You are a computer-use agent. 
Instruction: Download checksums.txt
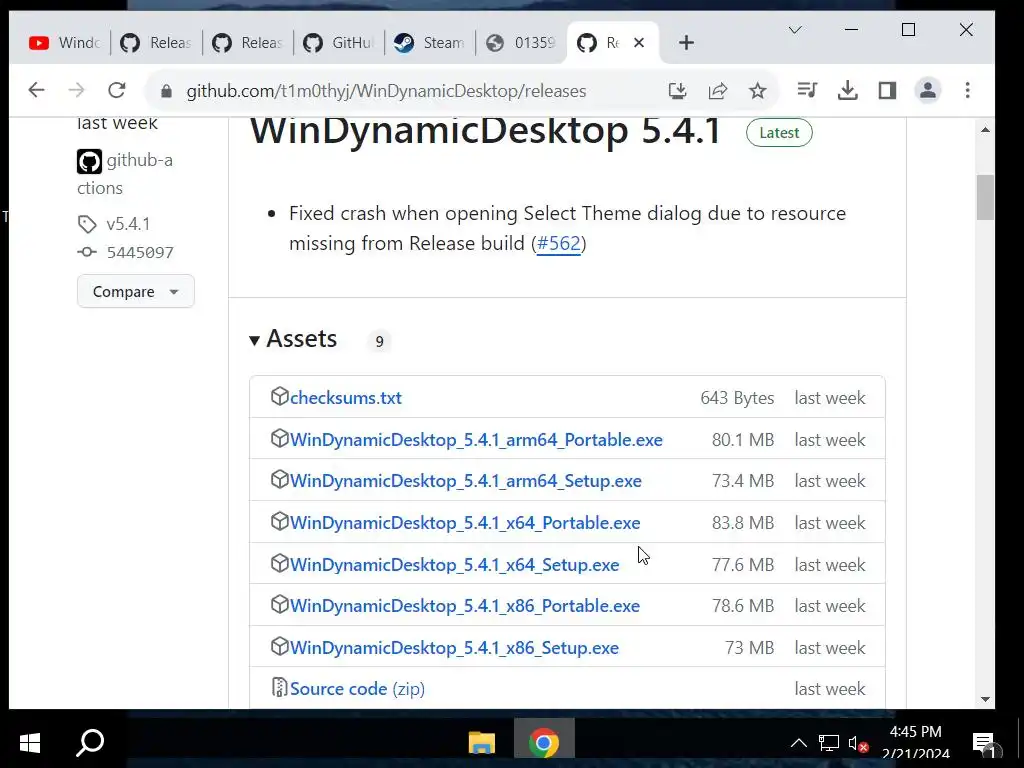(345, 398)
